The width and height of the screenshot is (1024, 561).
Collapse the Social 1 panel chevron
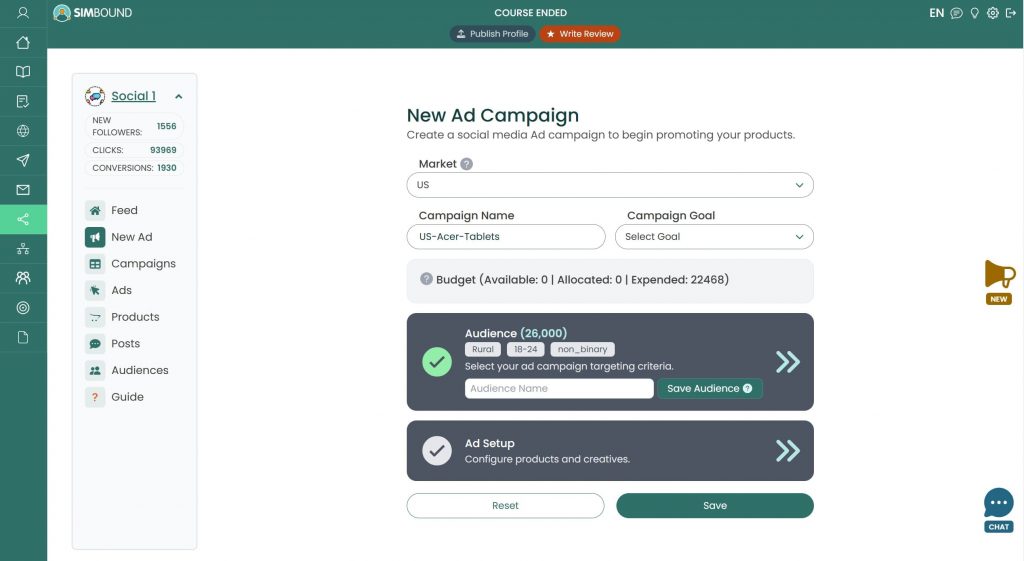click(179, 97)
